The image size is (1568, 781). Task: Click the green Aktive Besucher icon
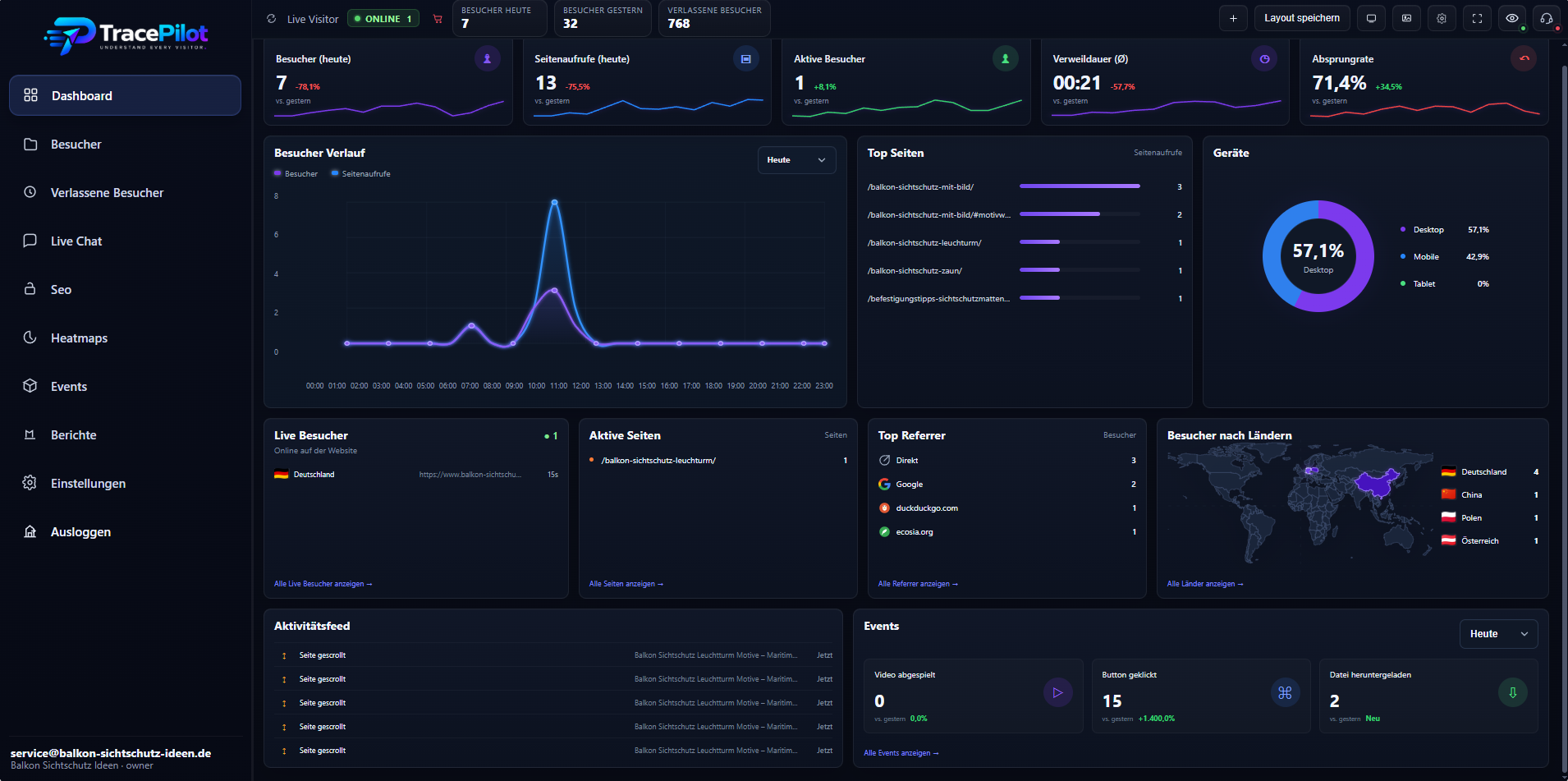click(1005, 58)
